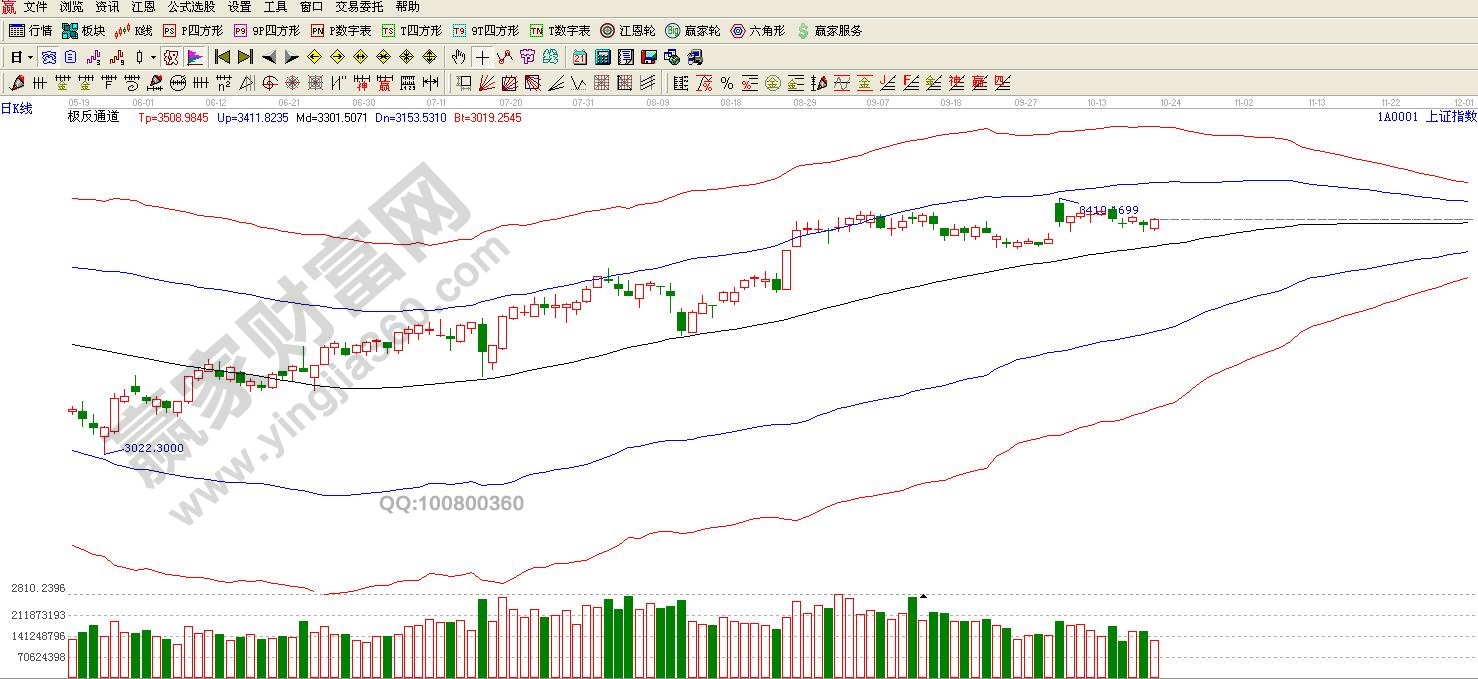1478x679 pixels.
Task: Select the hand pan tool
Action: (x=458, y=57)
